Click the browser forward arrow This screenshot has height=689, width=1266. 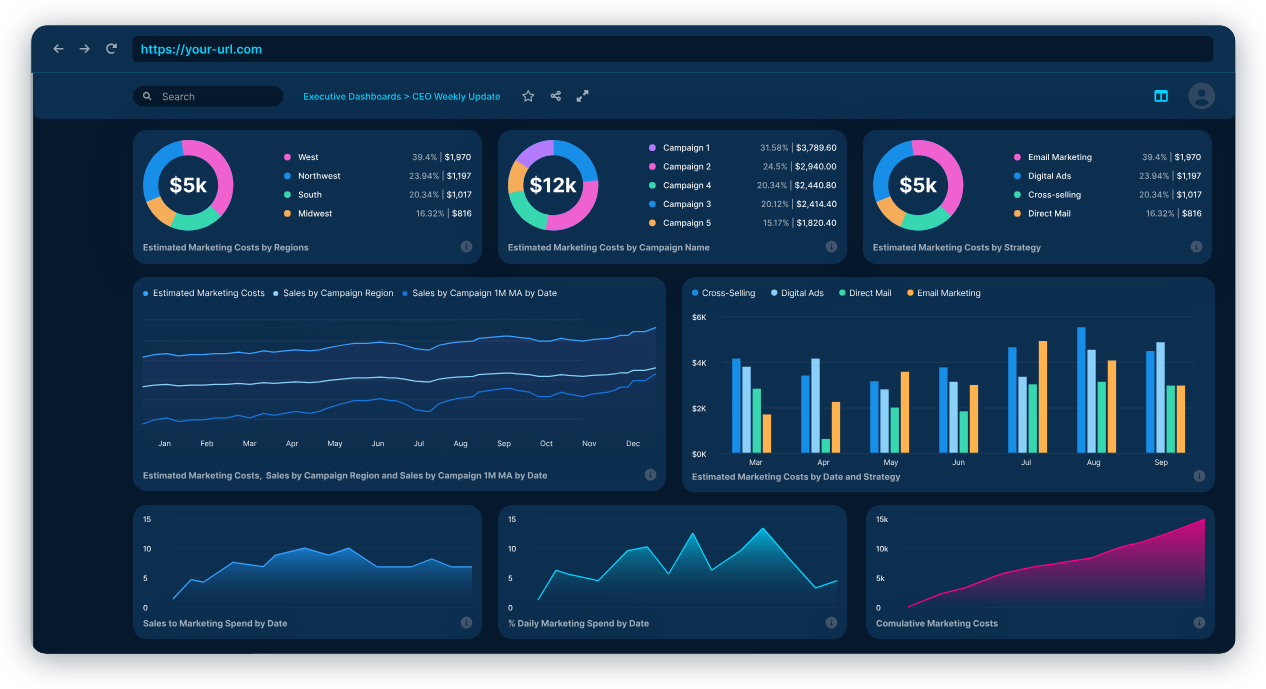pos(85,49)
